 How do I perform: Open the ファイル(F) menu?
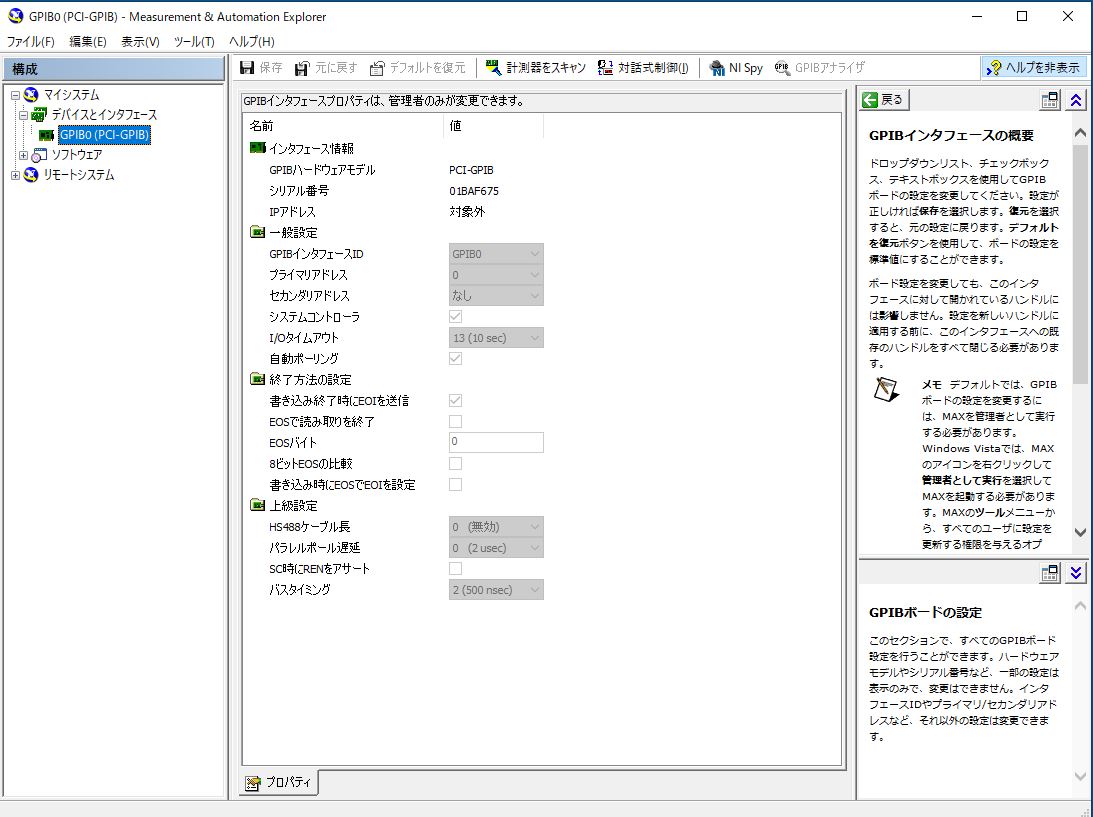click(30, 42)
